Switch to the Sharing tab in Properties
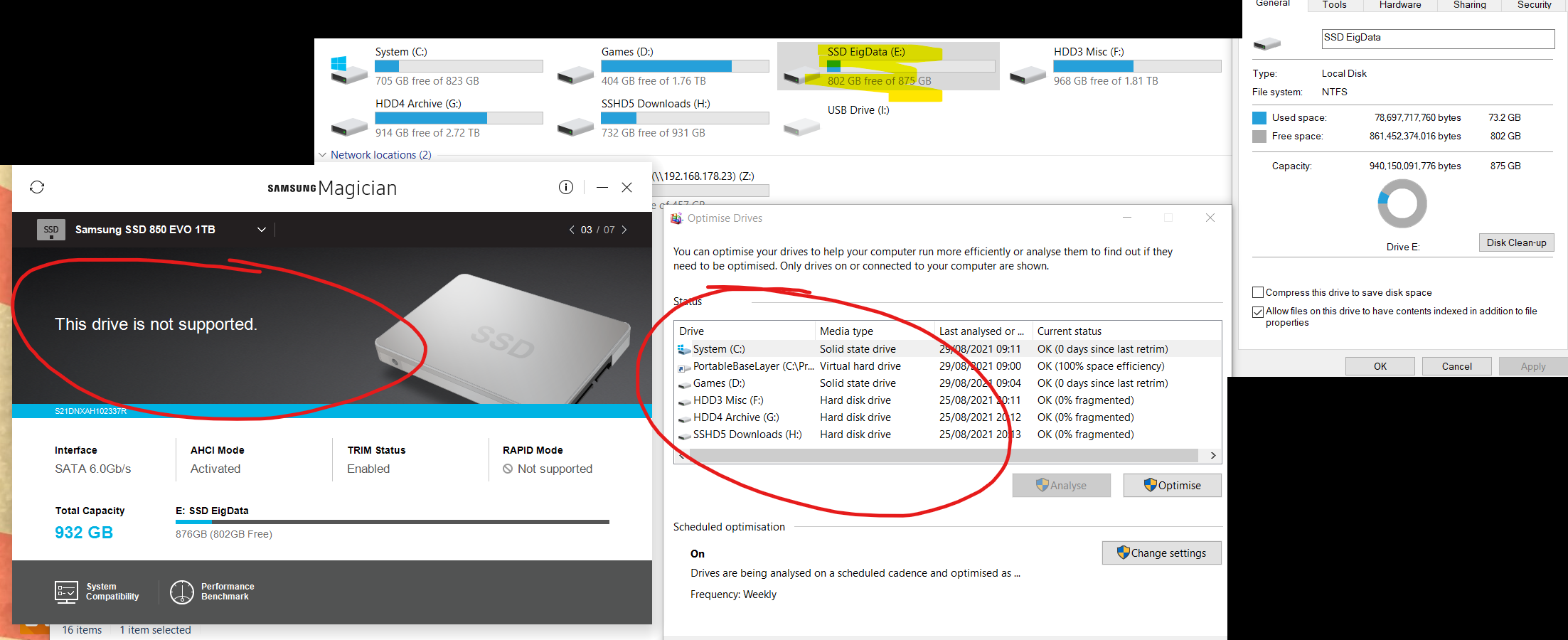 pyautogui.click(x=1470, y=5)
